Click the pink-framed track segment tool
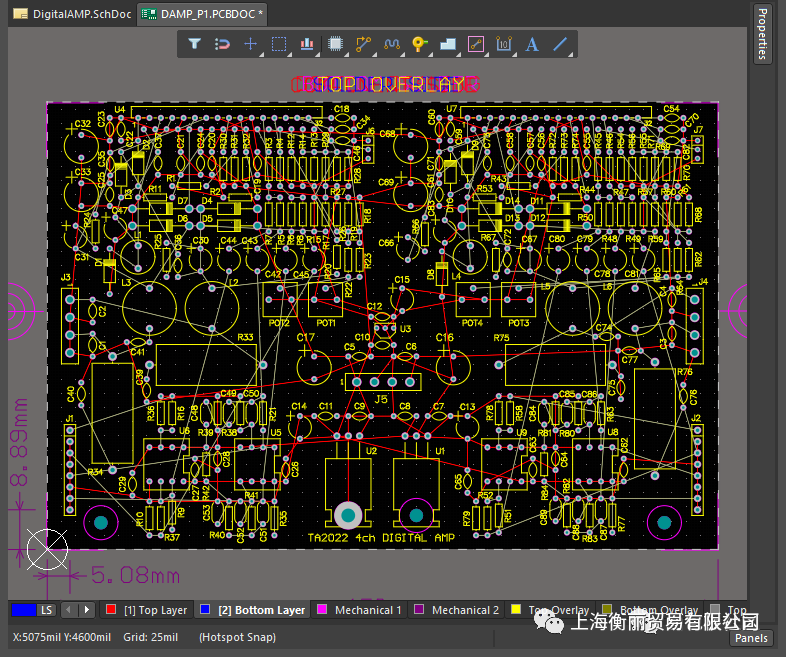Viewport: 786px width, 657px height. 476,44
